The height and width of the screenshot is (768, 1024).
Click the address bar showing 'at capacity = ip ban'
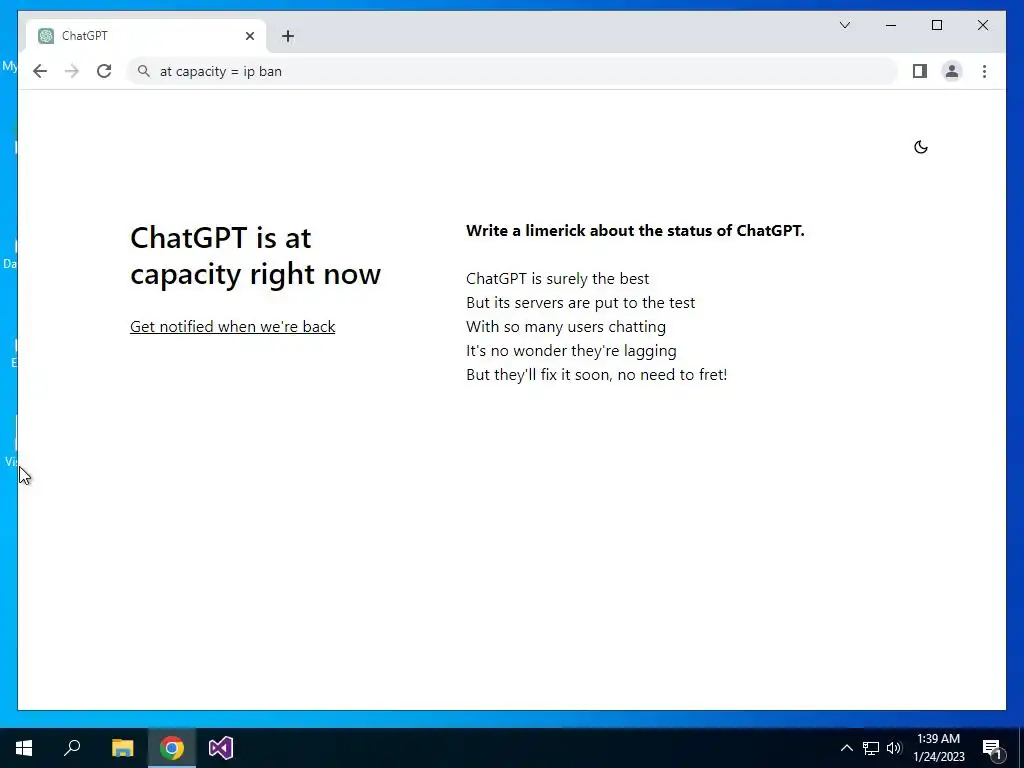pos(512,71)
